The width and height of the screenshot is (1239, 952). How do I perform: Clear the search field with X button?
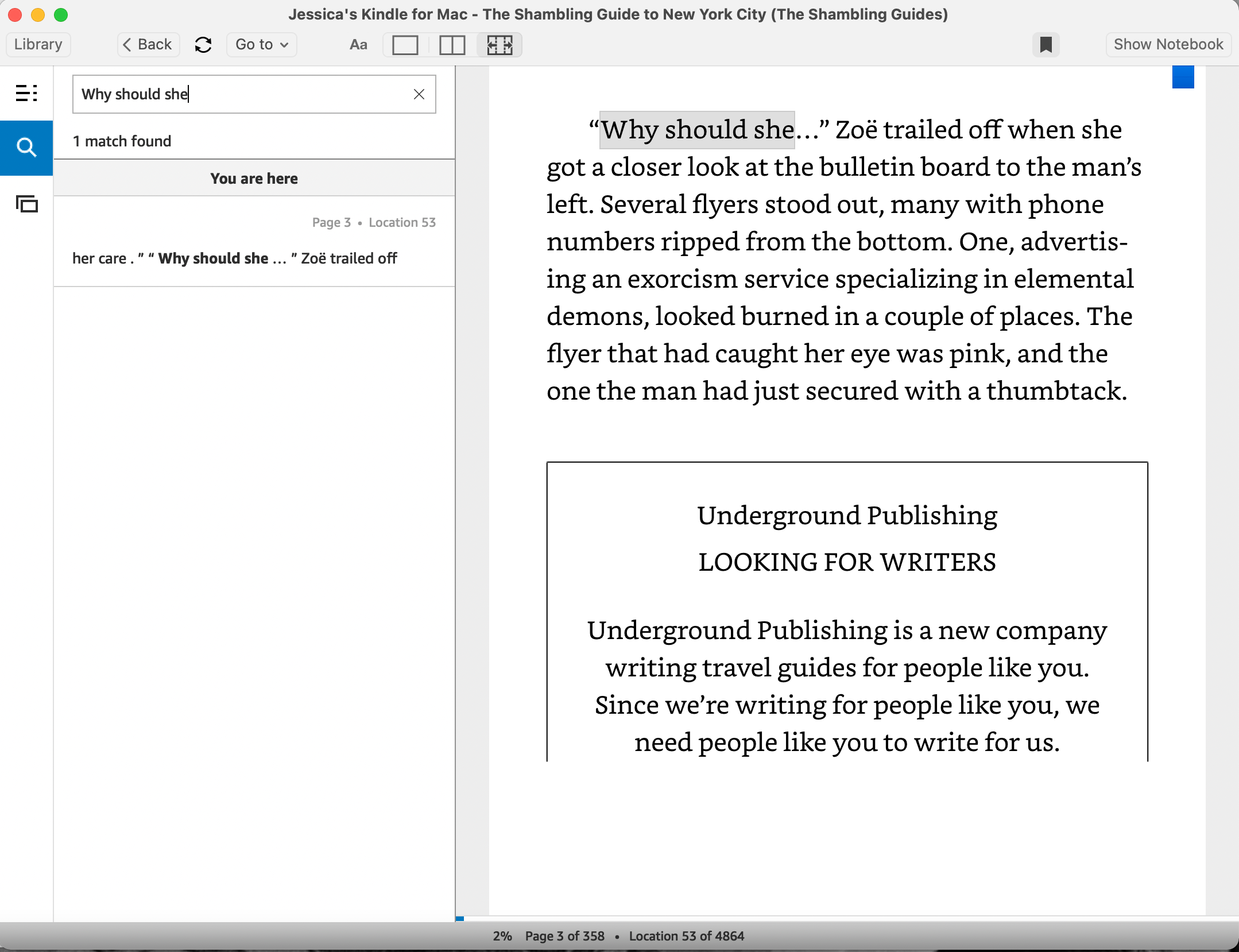(x=419, y=94)
